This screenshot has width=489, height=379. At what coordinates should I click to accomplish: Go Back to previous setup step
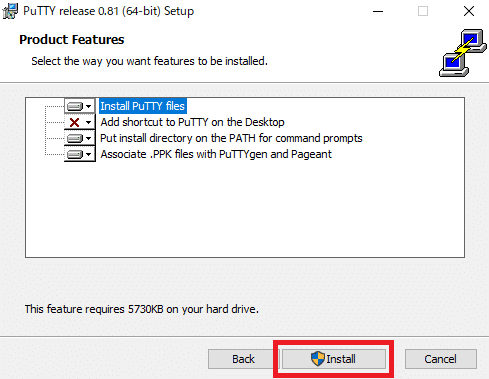243,359
